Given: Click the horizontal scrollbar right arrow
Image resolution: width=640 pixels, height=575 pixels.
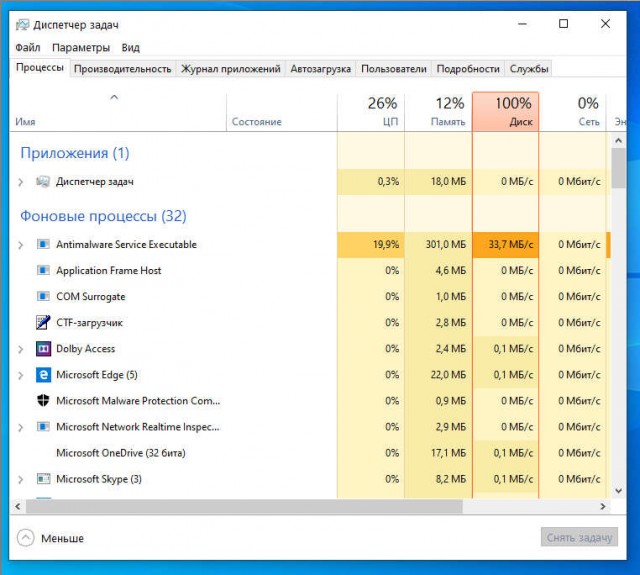Looking at the screenshot, I should 603,506.
